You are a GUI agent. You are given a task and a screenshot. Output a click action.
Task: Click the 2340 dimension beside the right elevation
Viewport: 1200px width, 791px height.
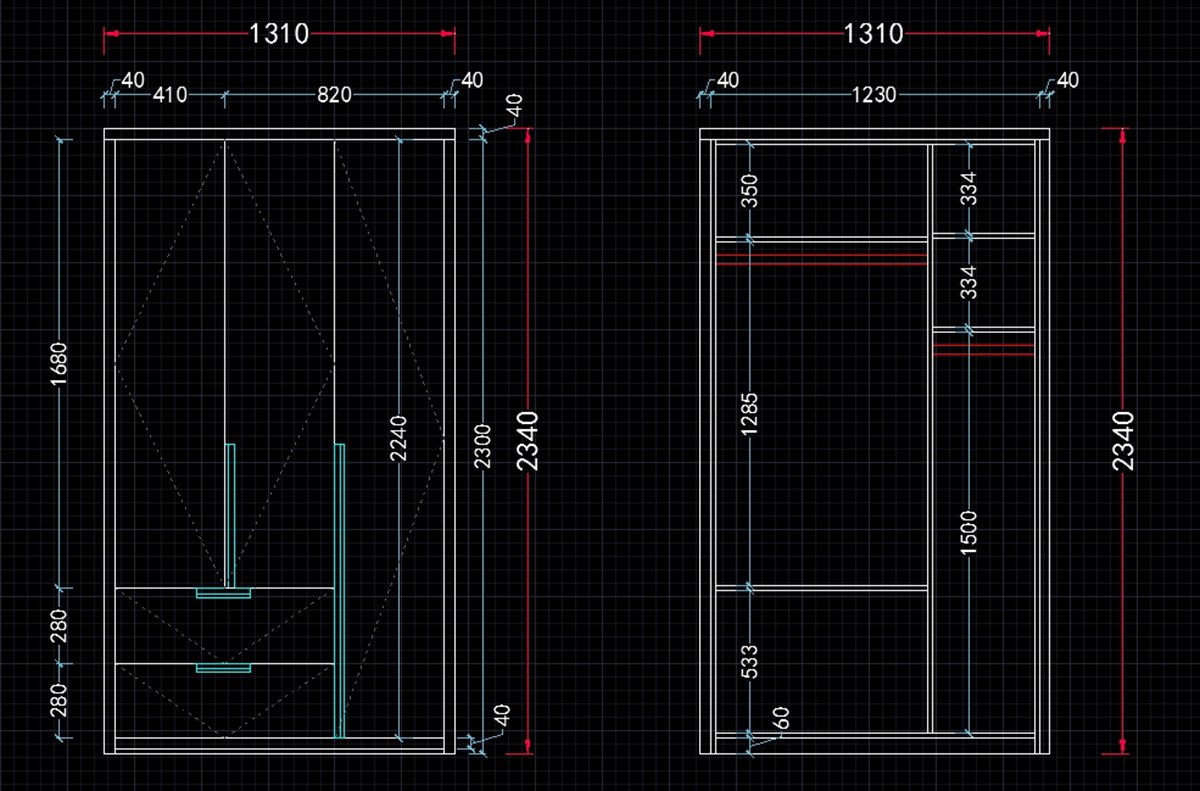(x=1123, y=441)
